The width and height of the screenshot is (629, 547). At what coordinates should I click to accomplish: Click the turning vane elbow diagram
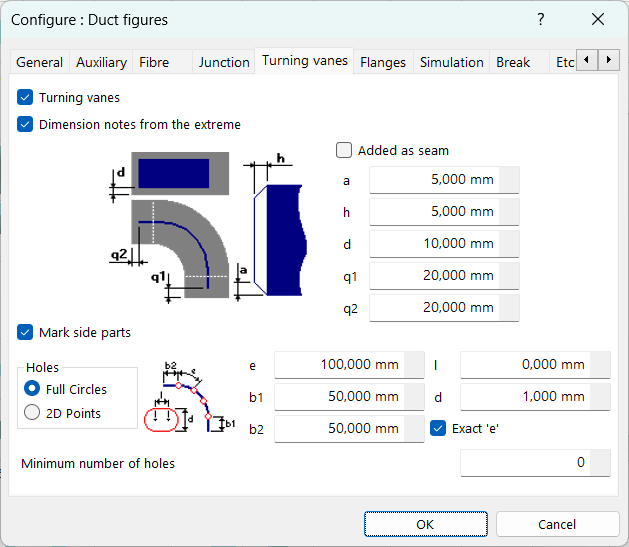[210, 226]
